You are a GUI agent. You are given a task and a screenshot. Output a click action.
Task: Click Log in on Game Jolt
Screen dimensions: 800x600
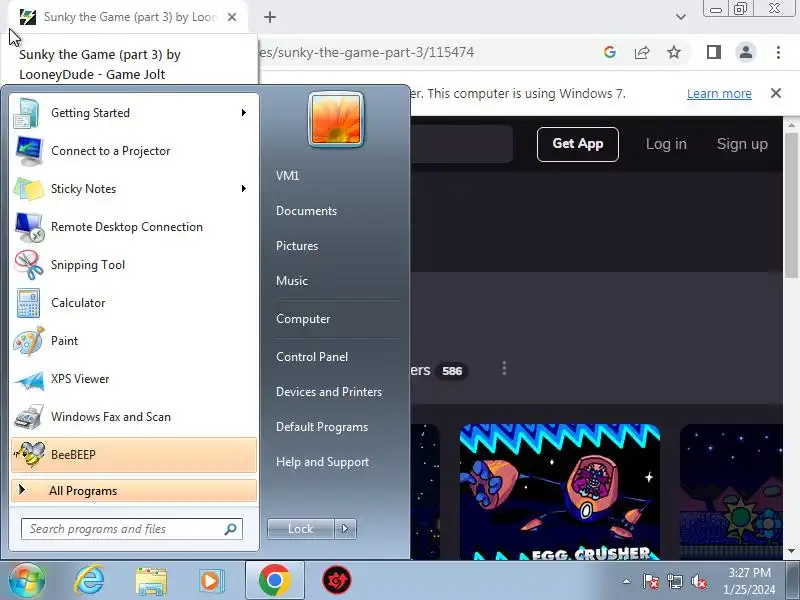[666, 144]
